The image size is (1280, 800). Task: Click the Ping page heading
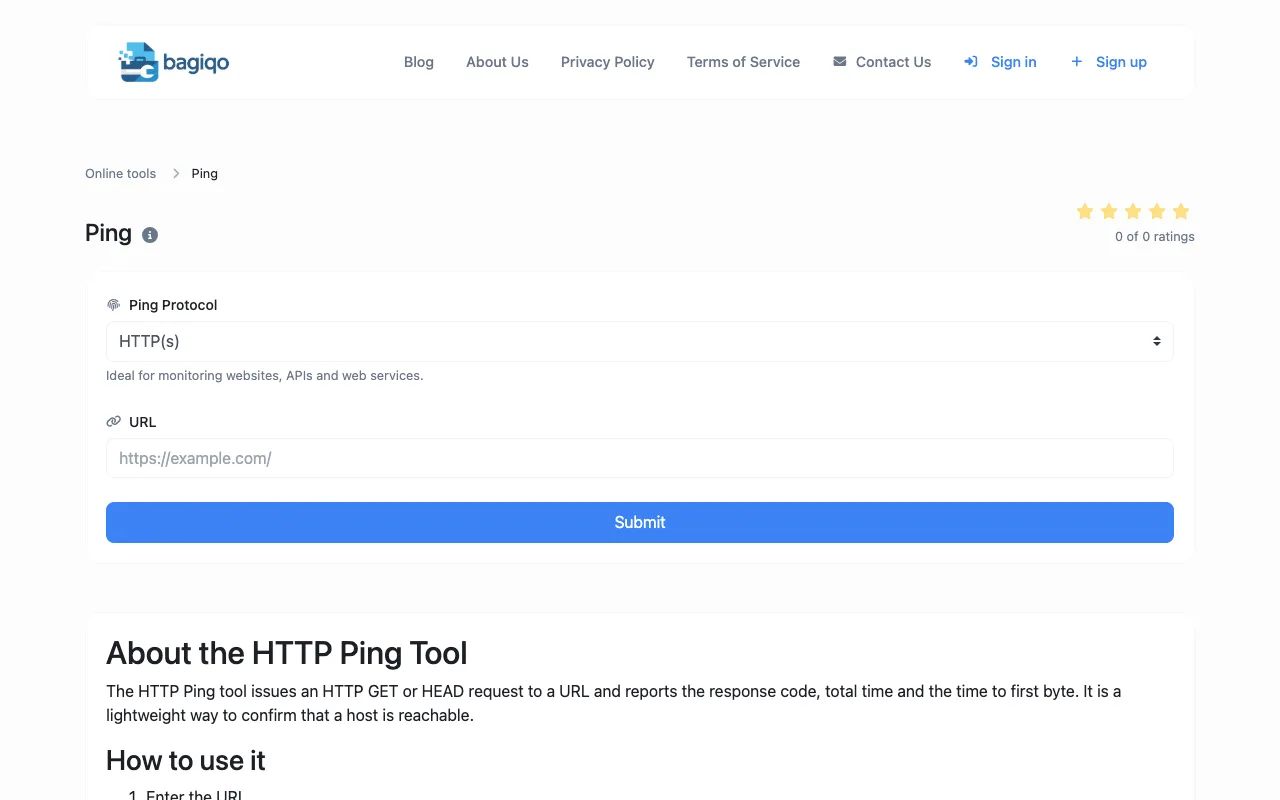(x=108, y=233)
